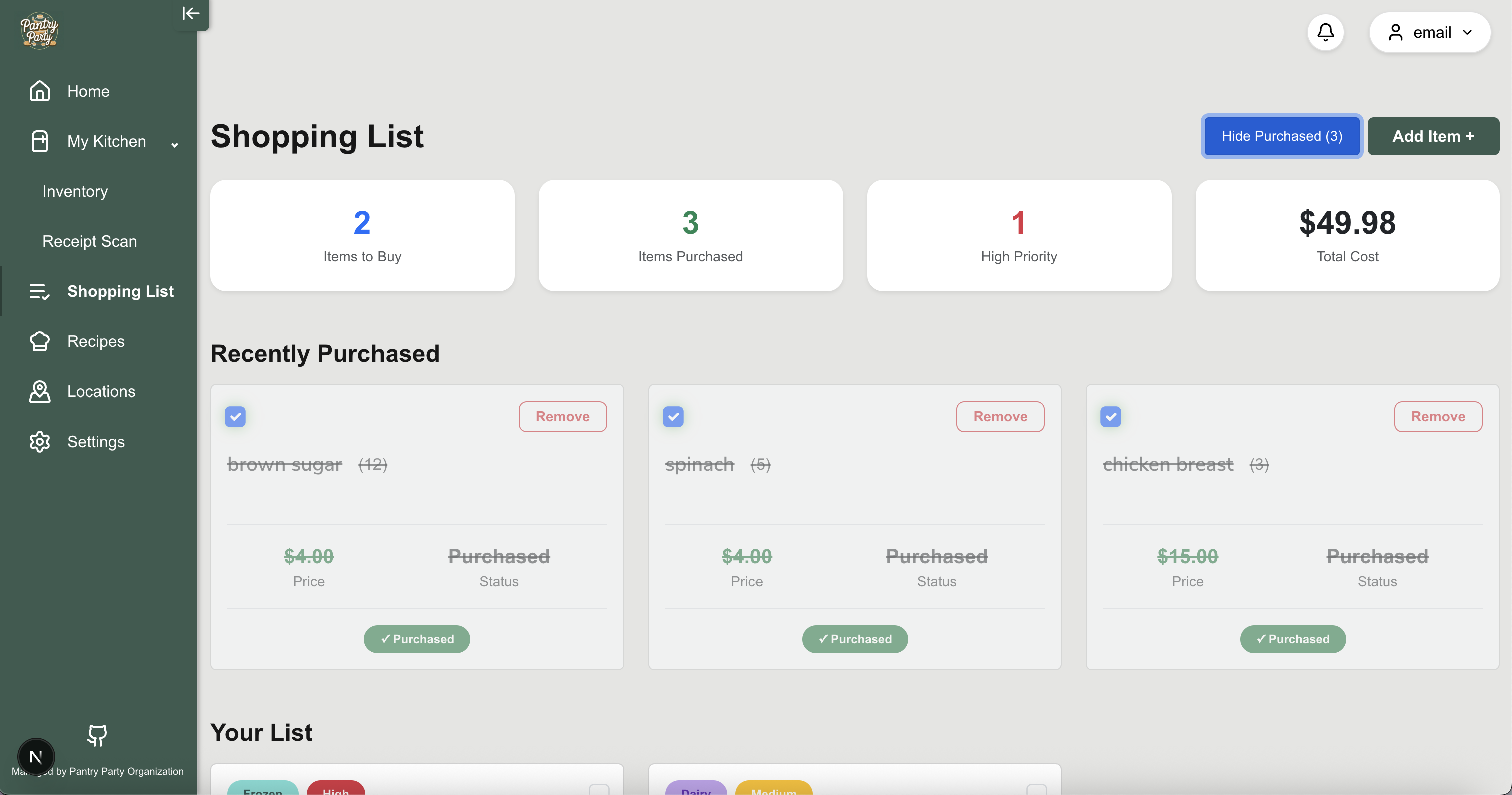Image resolution: width=1512 pixels, height=795 pixels.
Task: Click the High Priority card
Action: [x=1019, y=235]
